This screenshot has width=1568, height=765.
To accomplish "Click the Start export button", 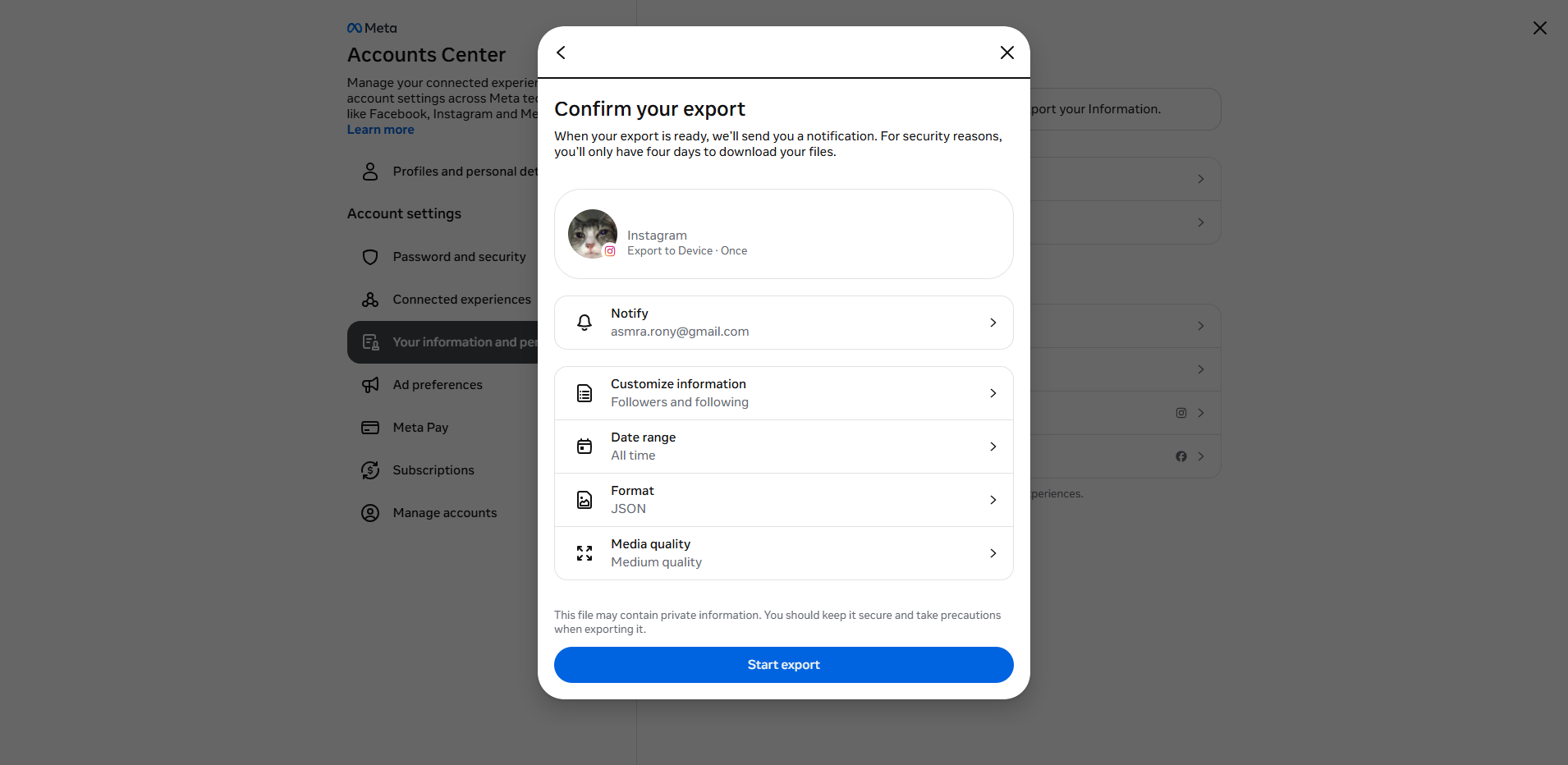I will [x=783, y=665].
